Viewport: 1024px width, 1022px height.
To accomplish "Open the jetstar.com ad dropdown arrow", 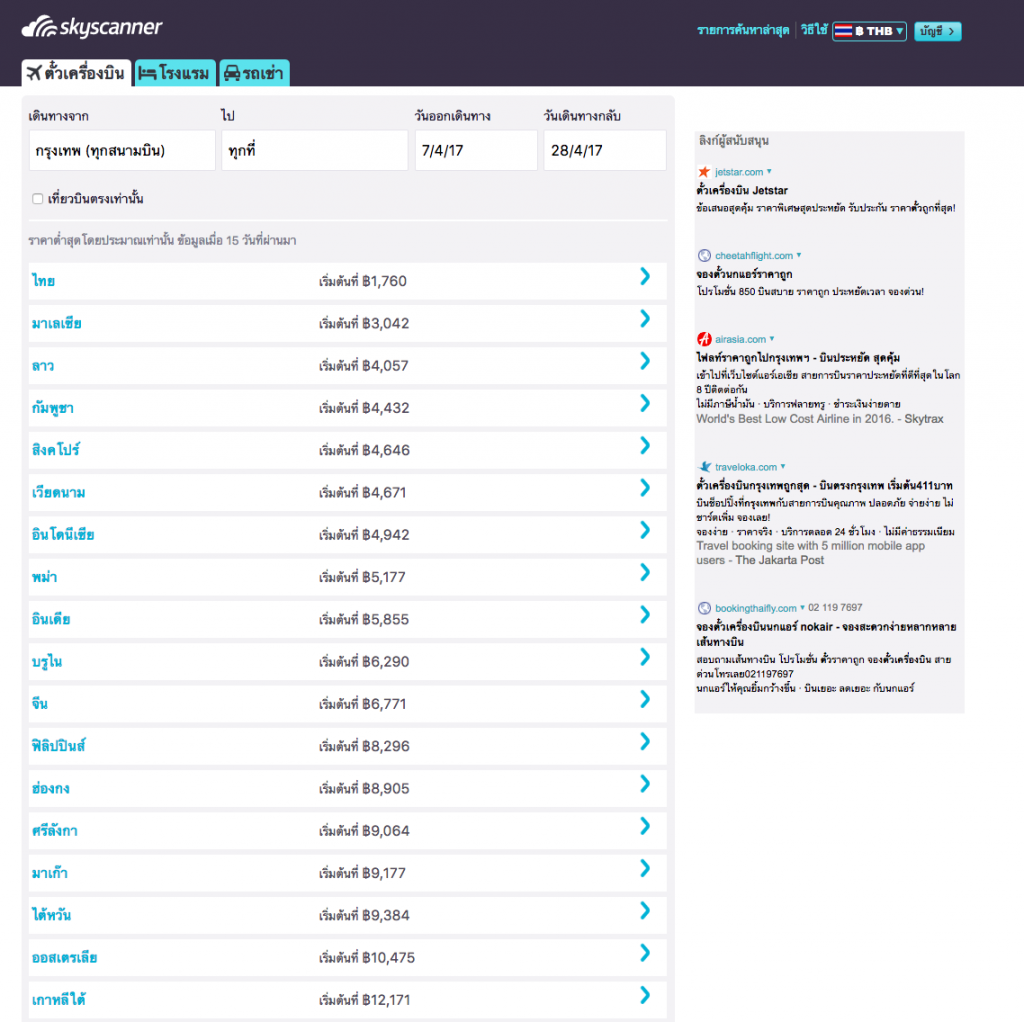I will coord(769,172).
